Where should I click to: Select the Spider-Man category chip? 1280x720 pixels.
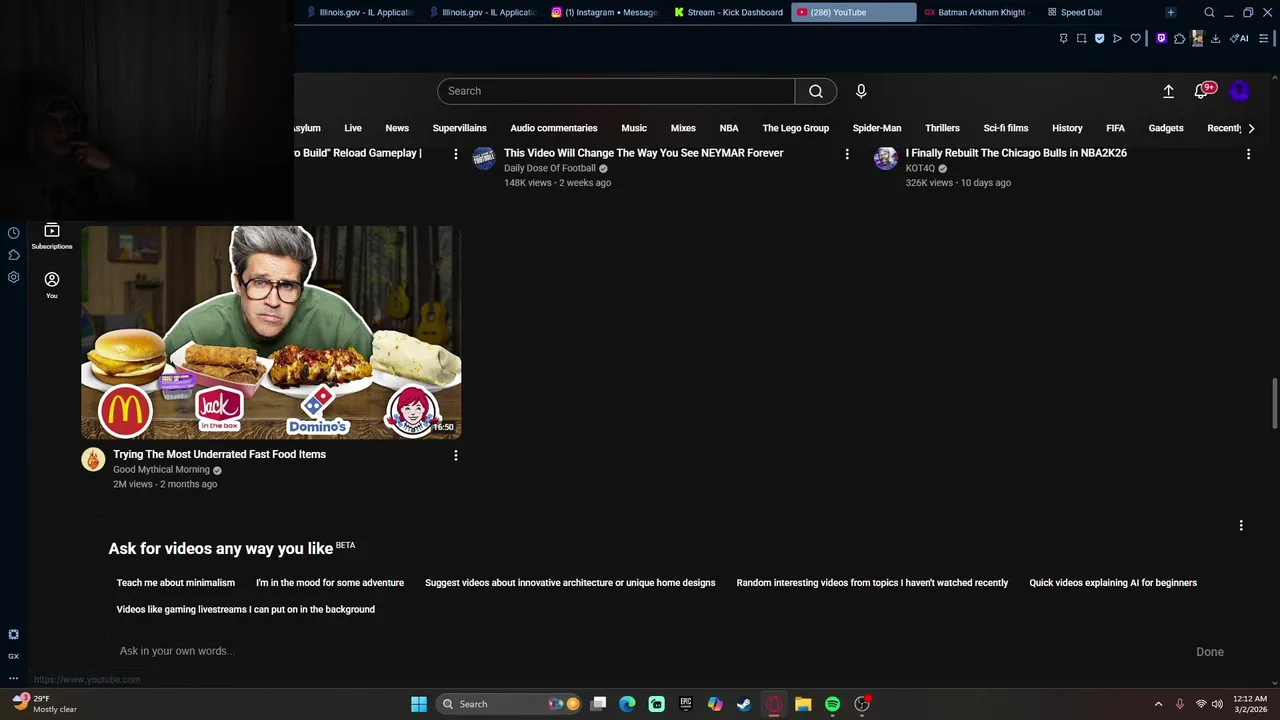[x=877, y=128]
